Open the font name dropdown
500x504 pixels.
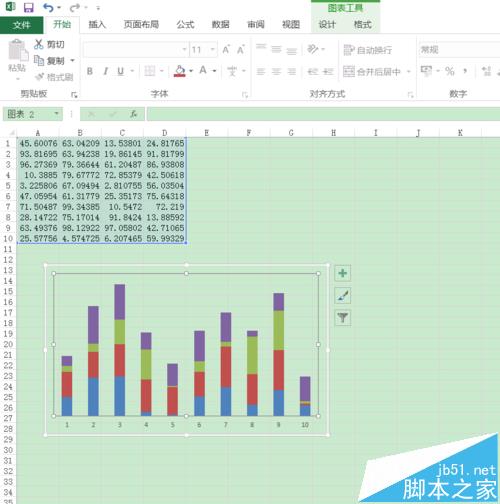click(x=184, y=49)
